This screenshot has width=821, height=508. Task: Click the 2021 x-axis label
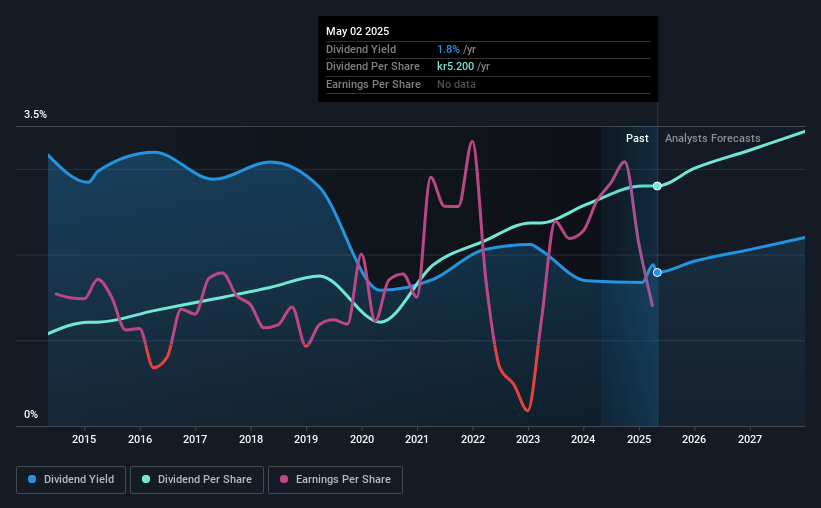click(417, 439)
